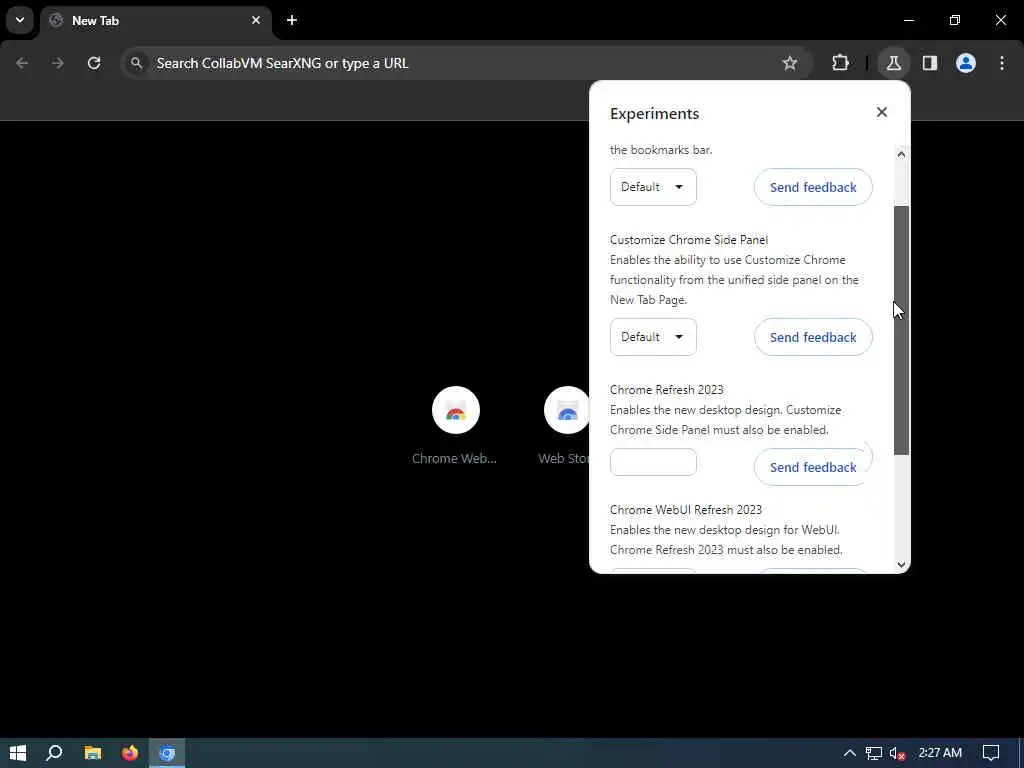Go back with the back arrow

pyautogui.click(x=22, y=63)
